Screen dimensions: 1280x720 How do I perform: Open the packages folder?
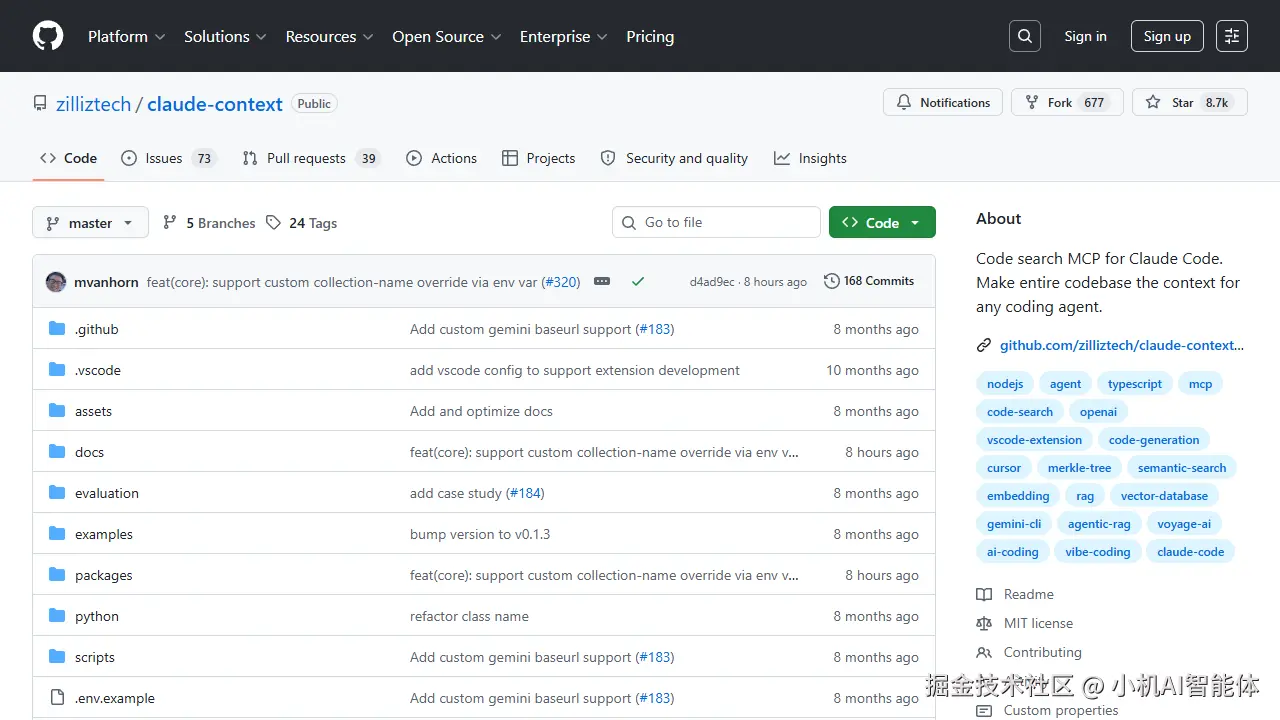(x=104, y=575)
